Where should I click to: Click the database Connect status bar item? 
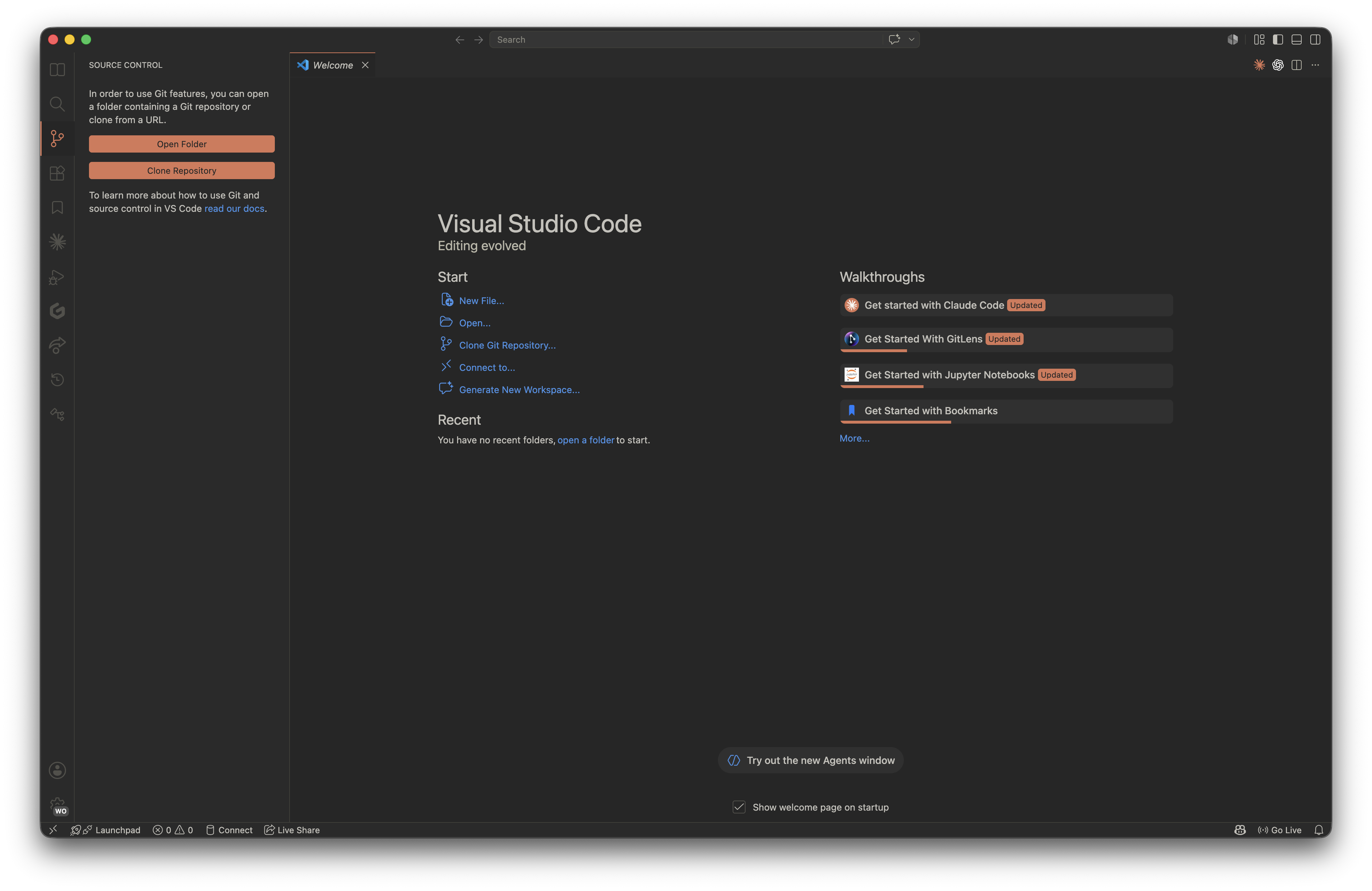[229, 830]
